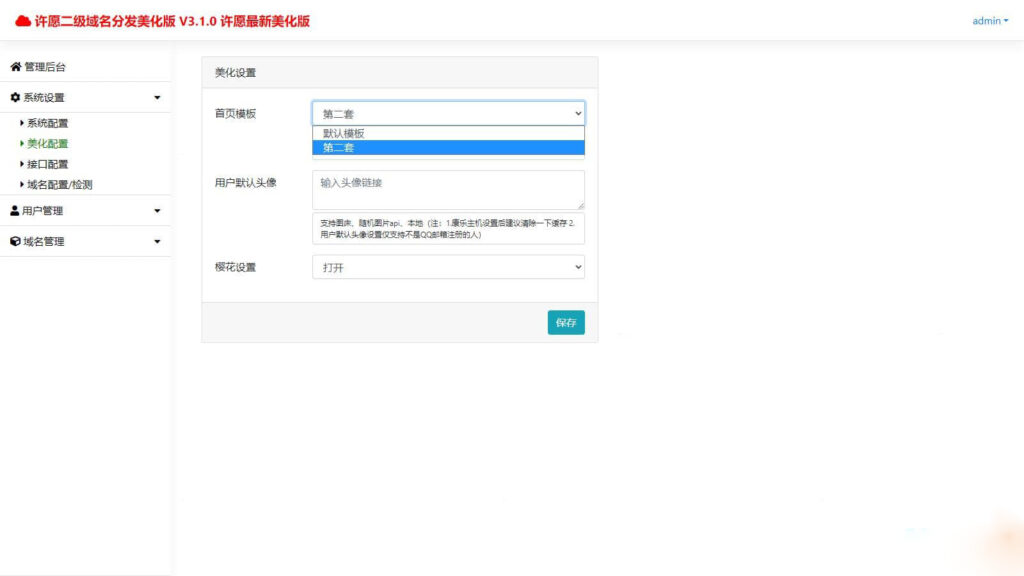Open the 樱花设置 dropdown
The width and height of the screenshot is (1024, 576).
point(446,267)
